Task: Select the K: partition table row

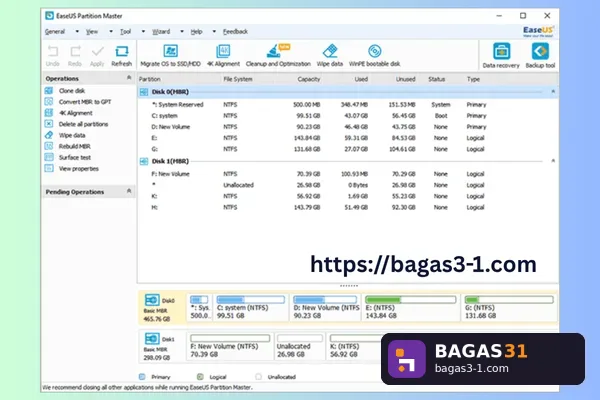Action: pos(347,196)
